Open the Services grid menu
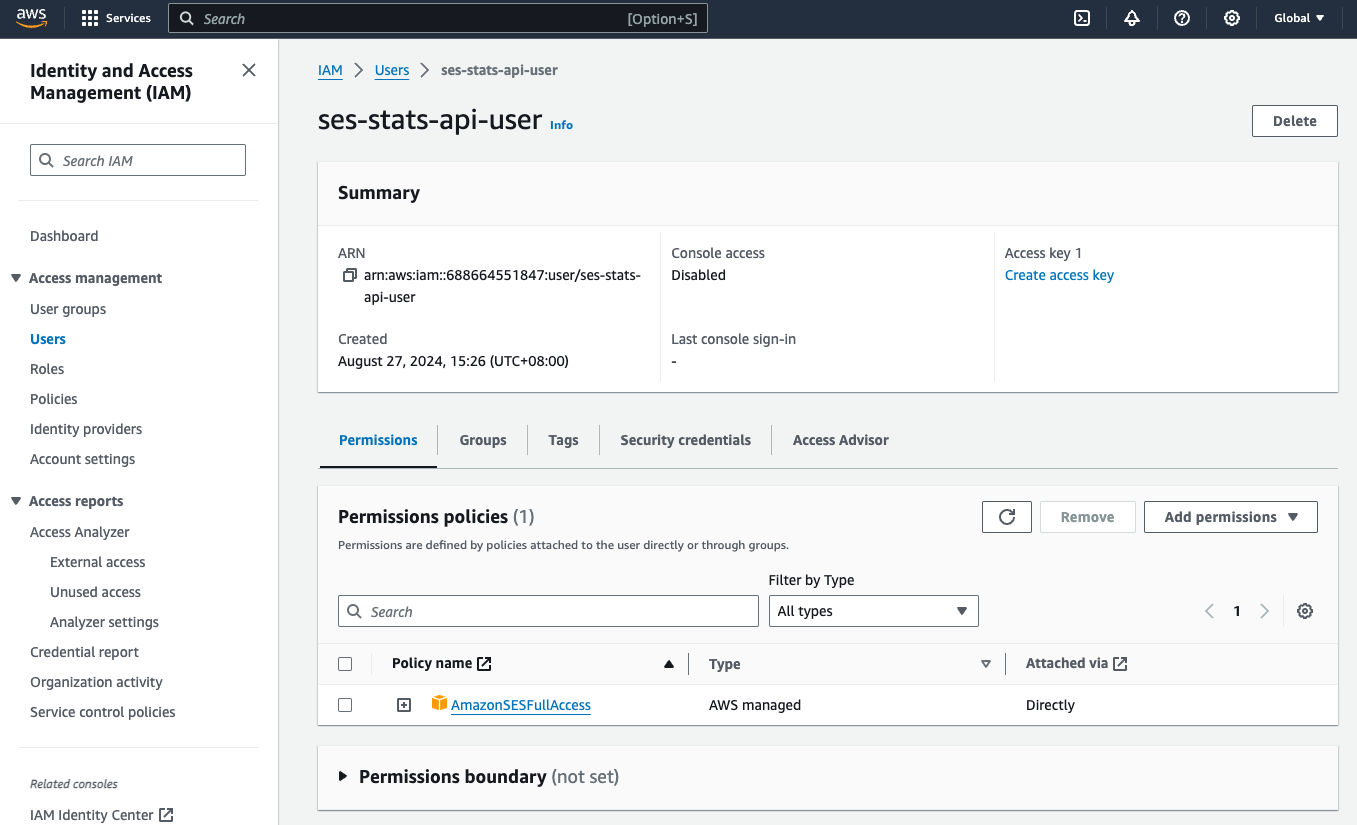This screenshot has width=1357, height=825. pos(90,18)
